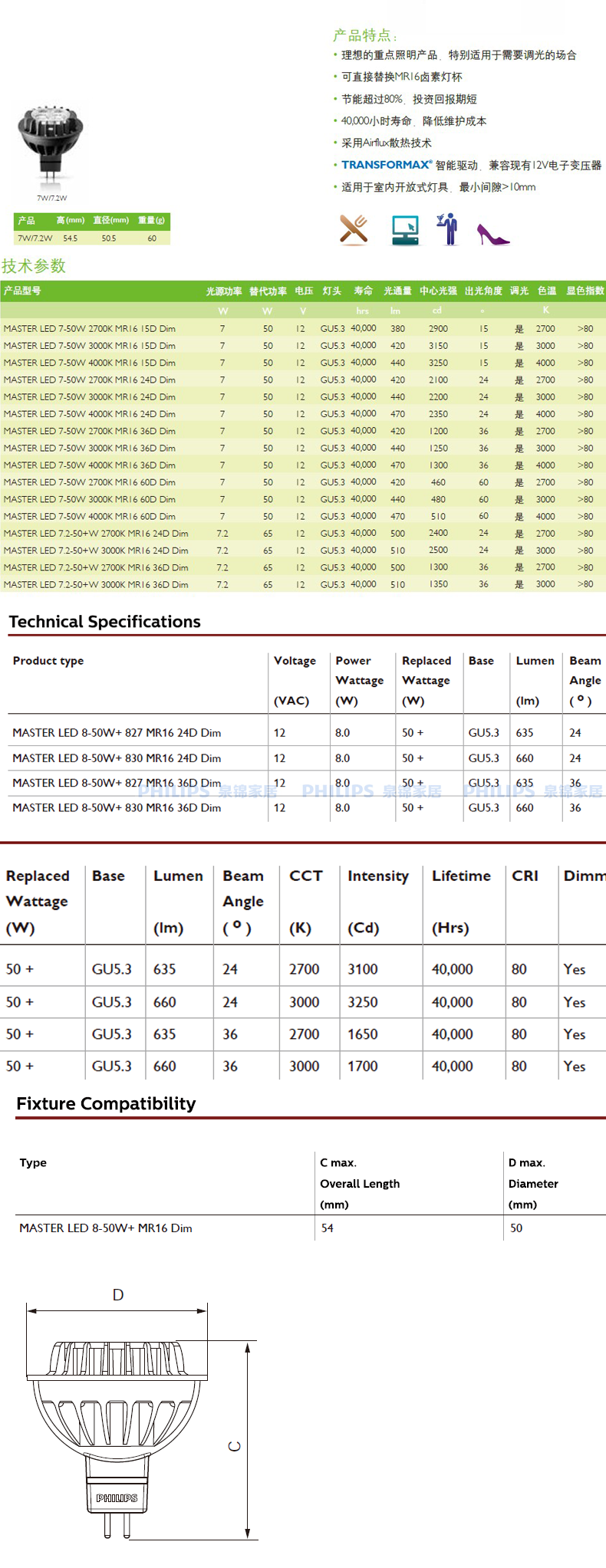606x1568 pixels.
Task: Select the bullet about replacing MR16 halogen cups
Action: pos(401,77)
